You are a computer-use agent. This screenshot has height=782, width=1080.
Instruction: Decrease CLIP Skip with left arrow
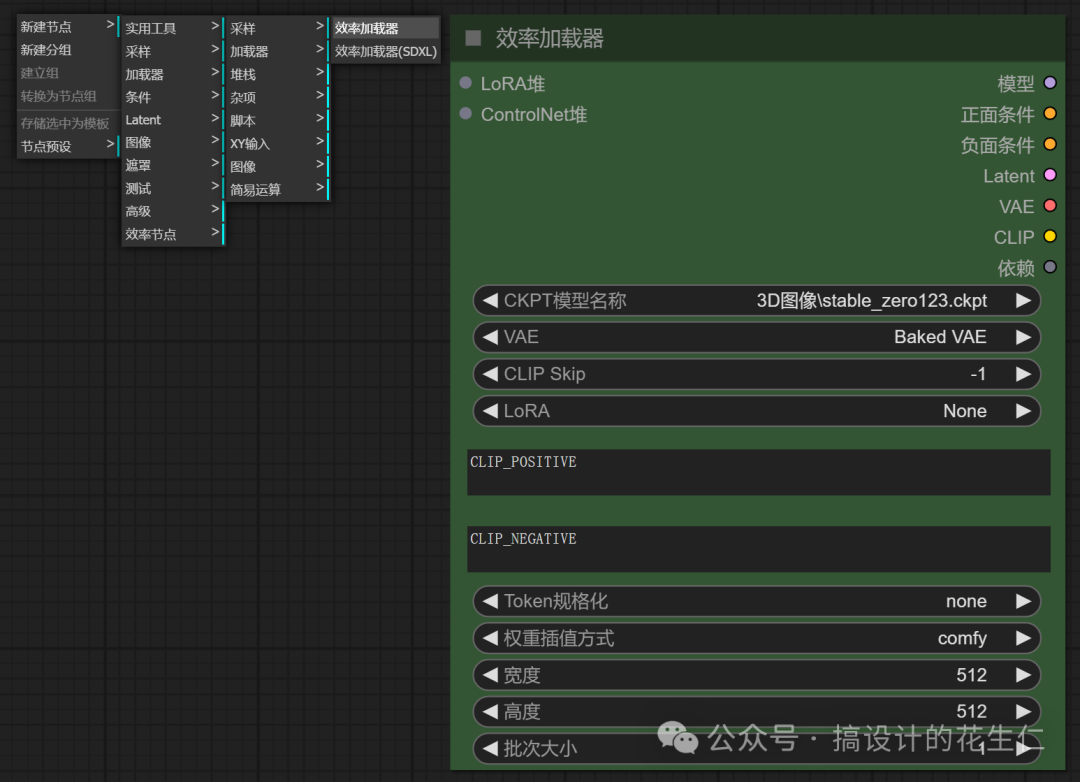pos(490,374)
